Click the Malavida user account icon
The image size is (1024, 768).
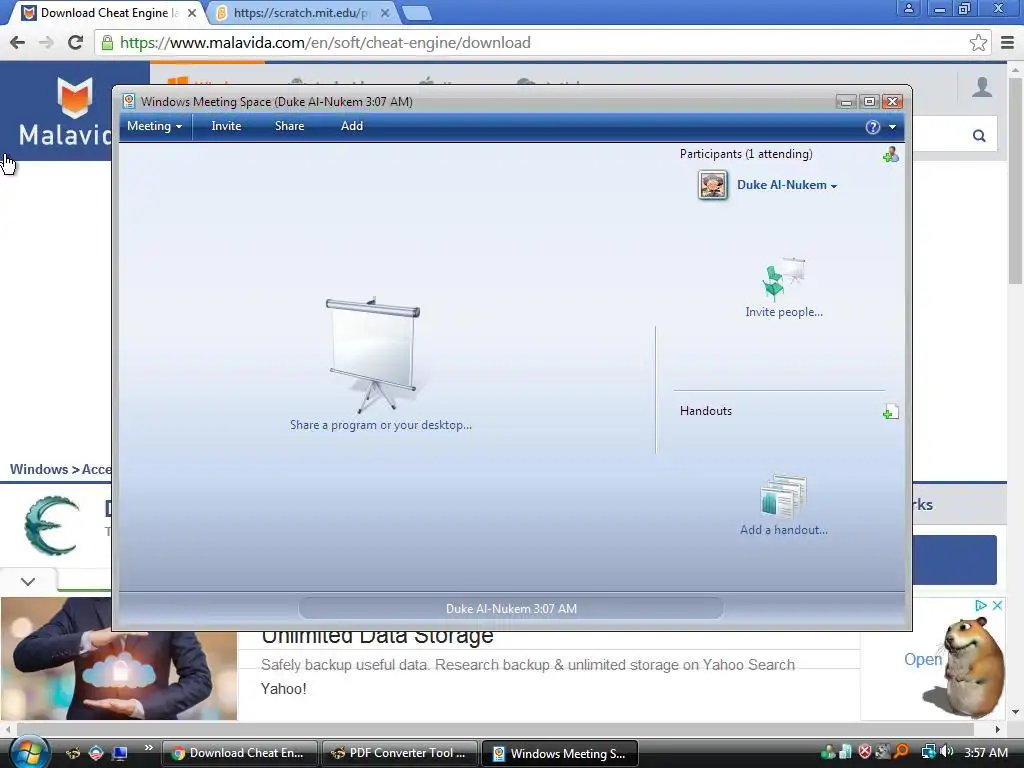coord(982,87)
